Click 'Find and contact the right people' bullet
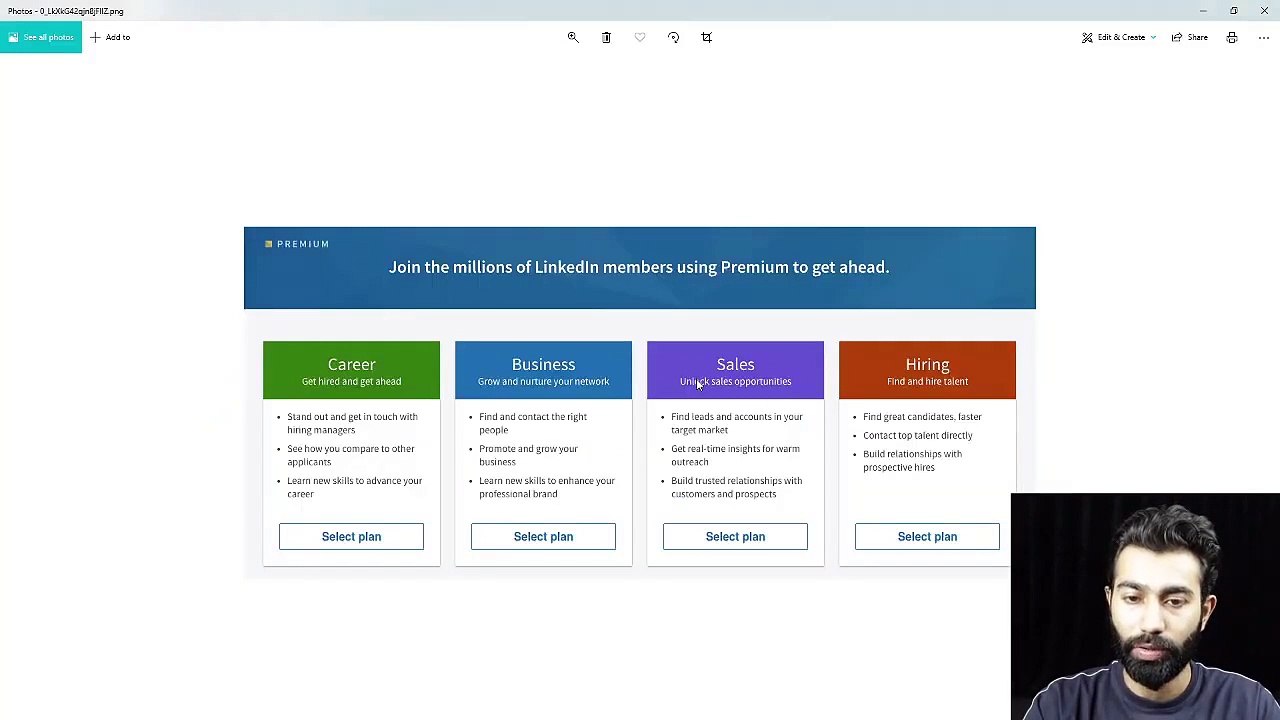Image resolution: width=1280 pixels, height=720 pixels. [533, 423]
